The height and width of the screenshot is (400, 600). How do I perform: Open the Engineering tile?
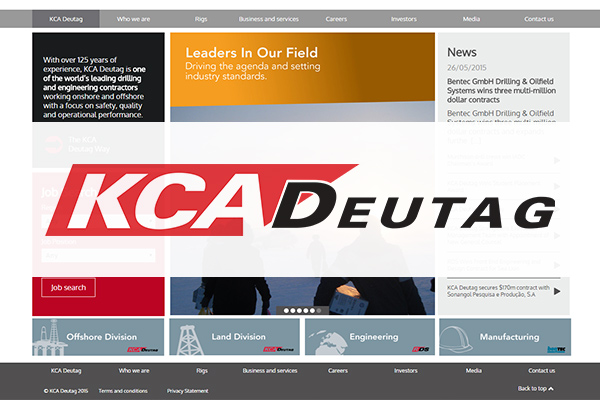click(x=370, y=337)
